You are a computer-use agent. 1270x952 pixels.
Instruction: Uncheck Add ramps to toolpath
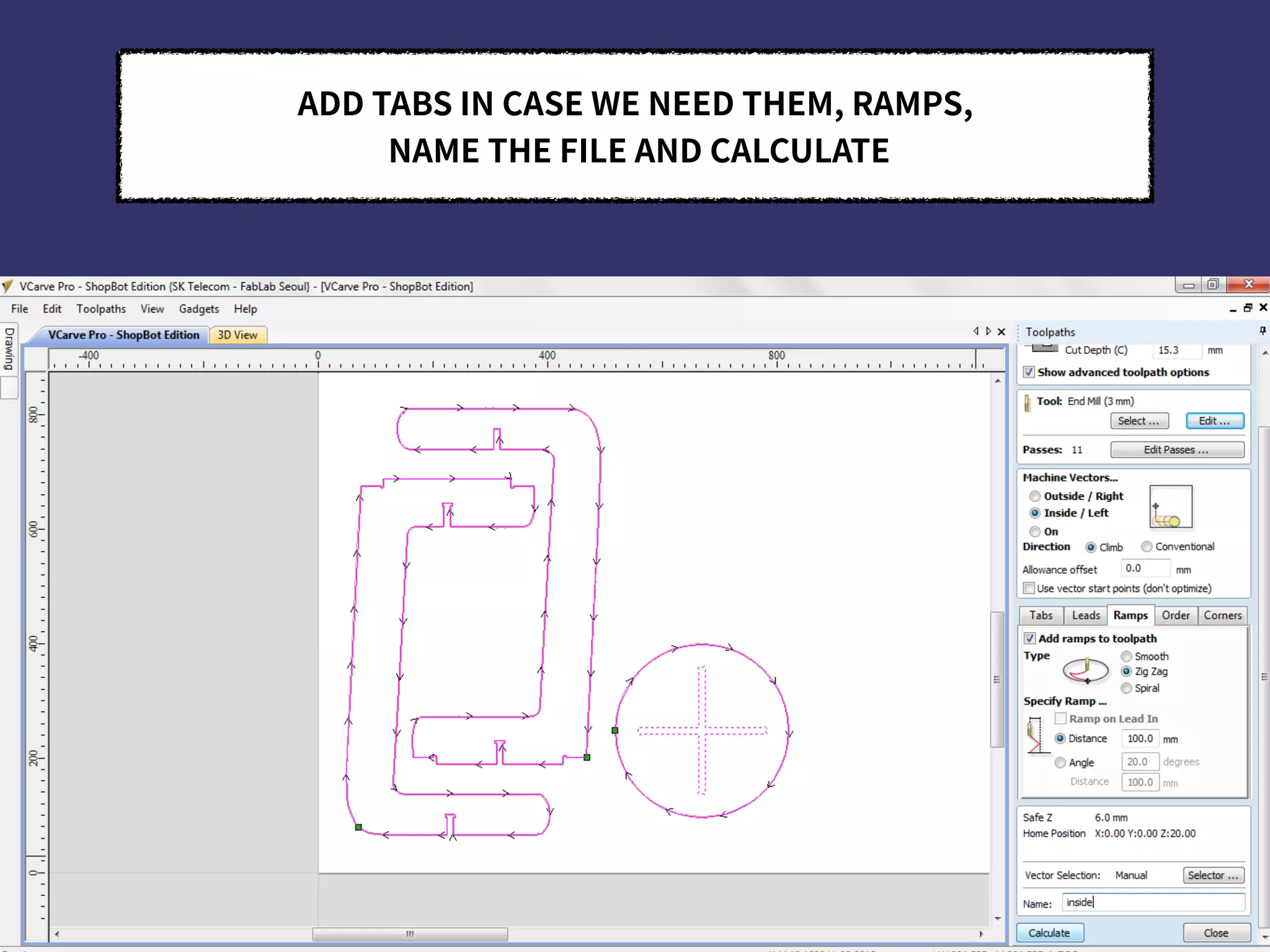[1029, 638]
